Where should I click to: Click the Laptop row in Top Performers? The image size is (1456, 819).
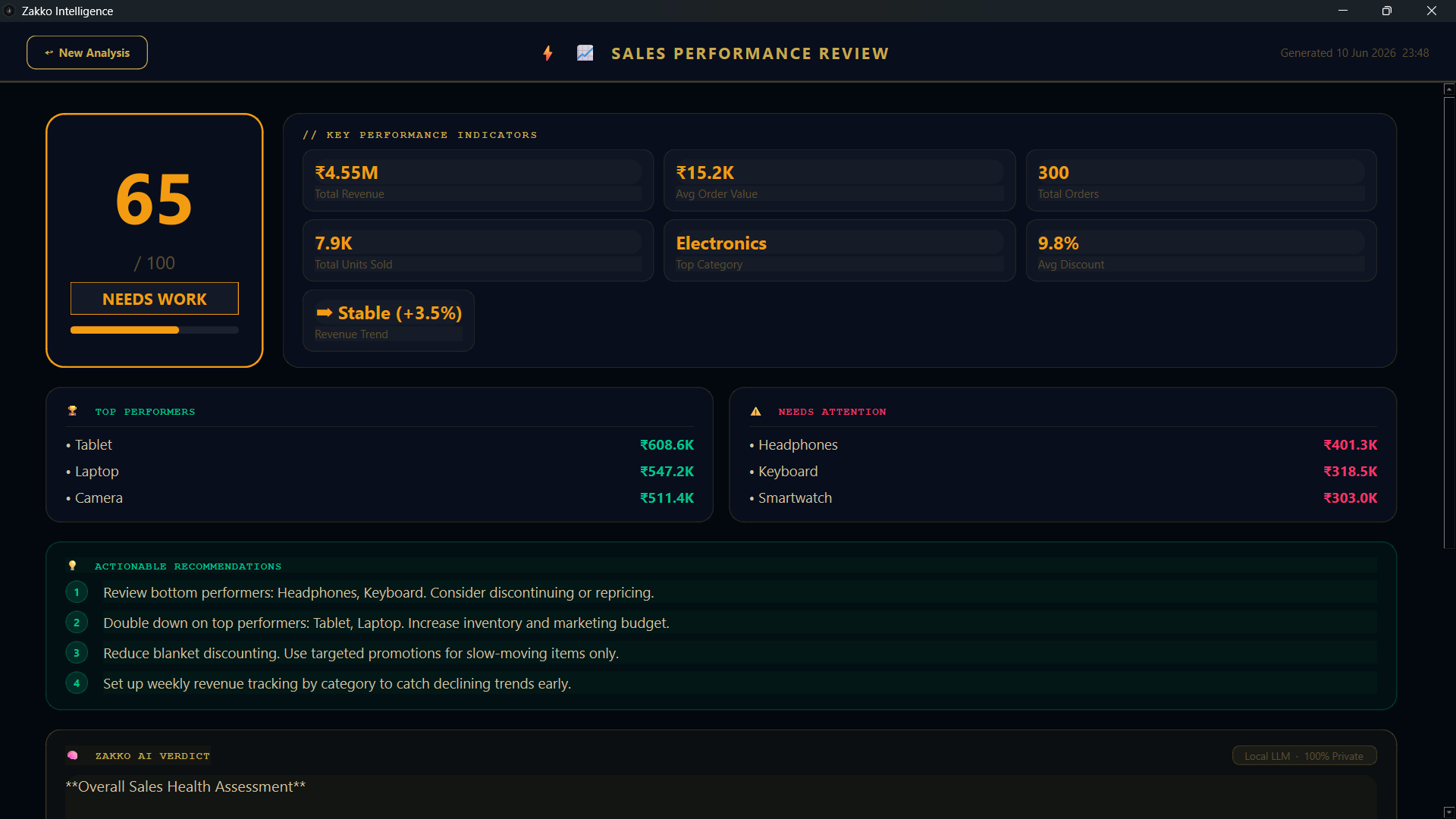point(379,472)
